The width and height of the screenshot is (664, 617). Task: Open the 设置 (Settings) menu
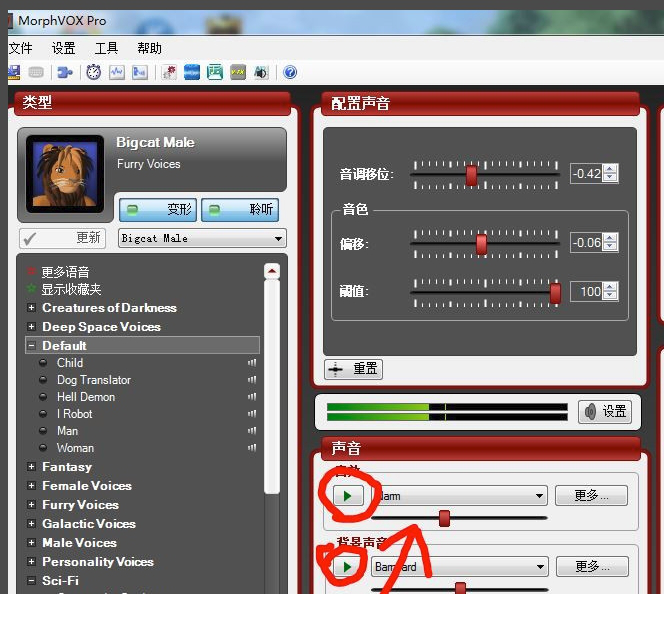[x=64, y=48]
